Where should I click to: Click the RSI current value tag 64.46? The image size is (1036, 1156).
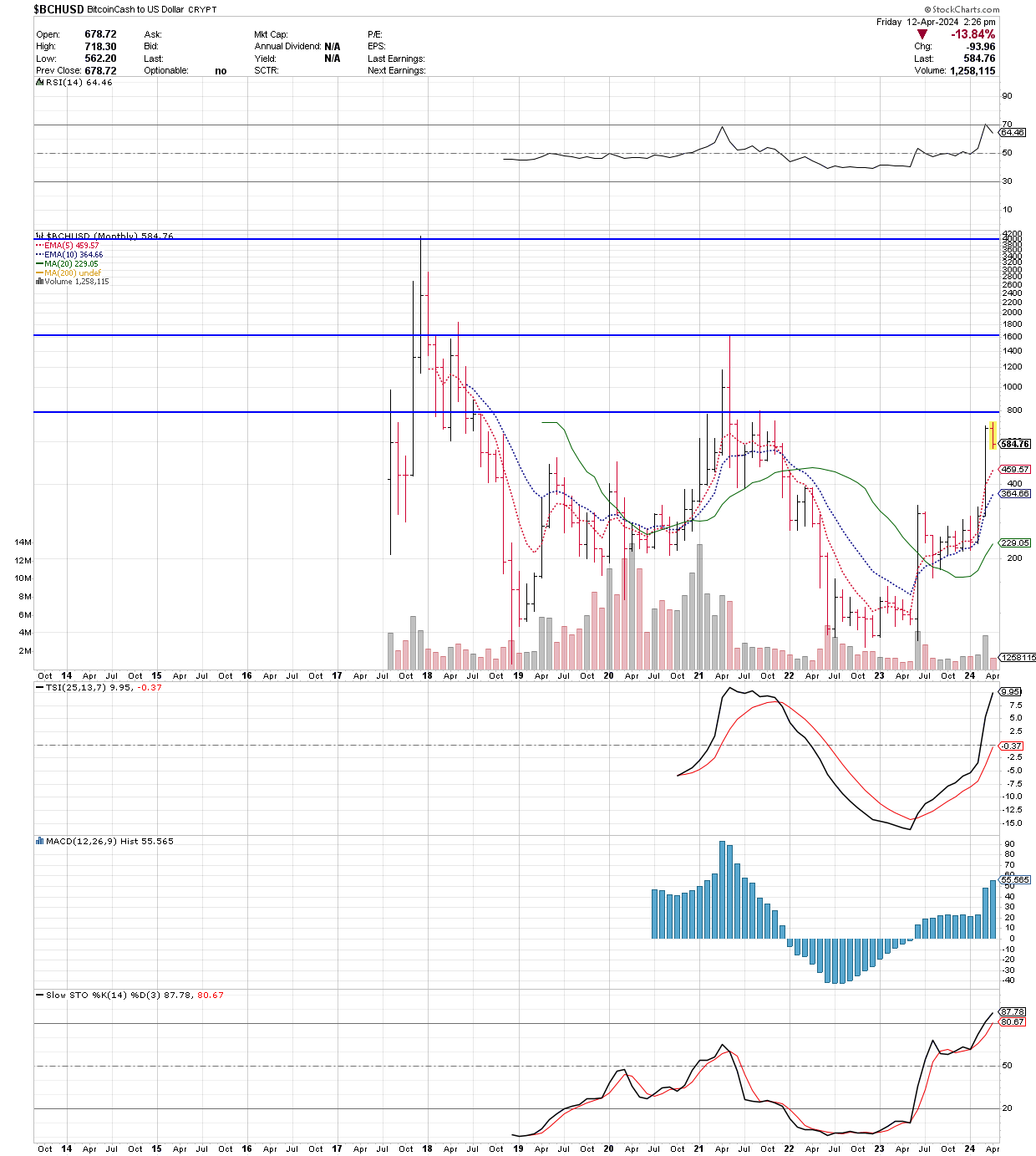click(x=1013, y=133)
